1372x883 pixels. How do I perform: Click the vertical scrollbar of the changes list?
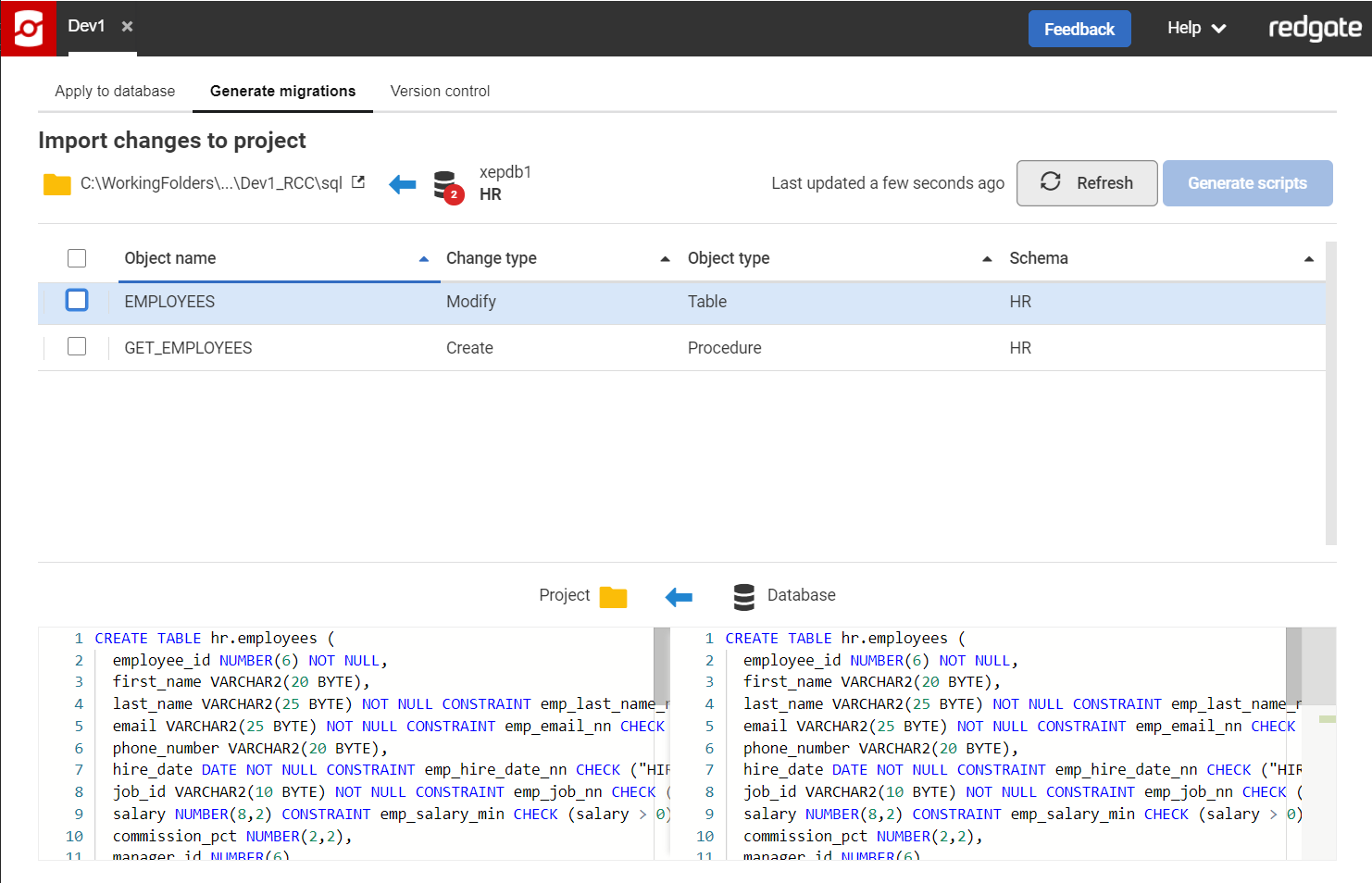(1330, 393)
